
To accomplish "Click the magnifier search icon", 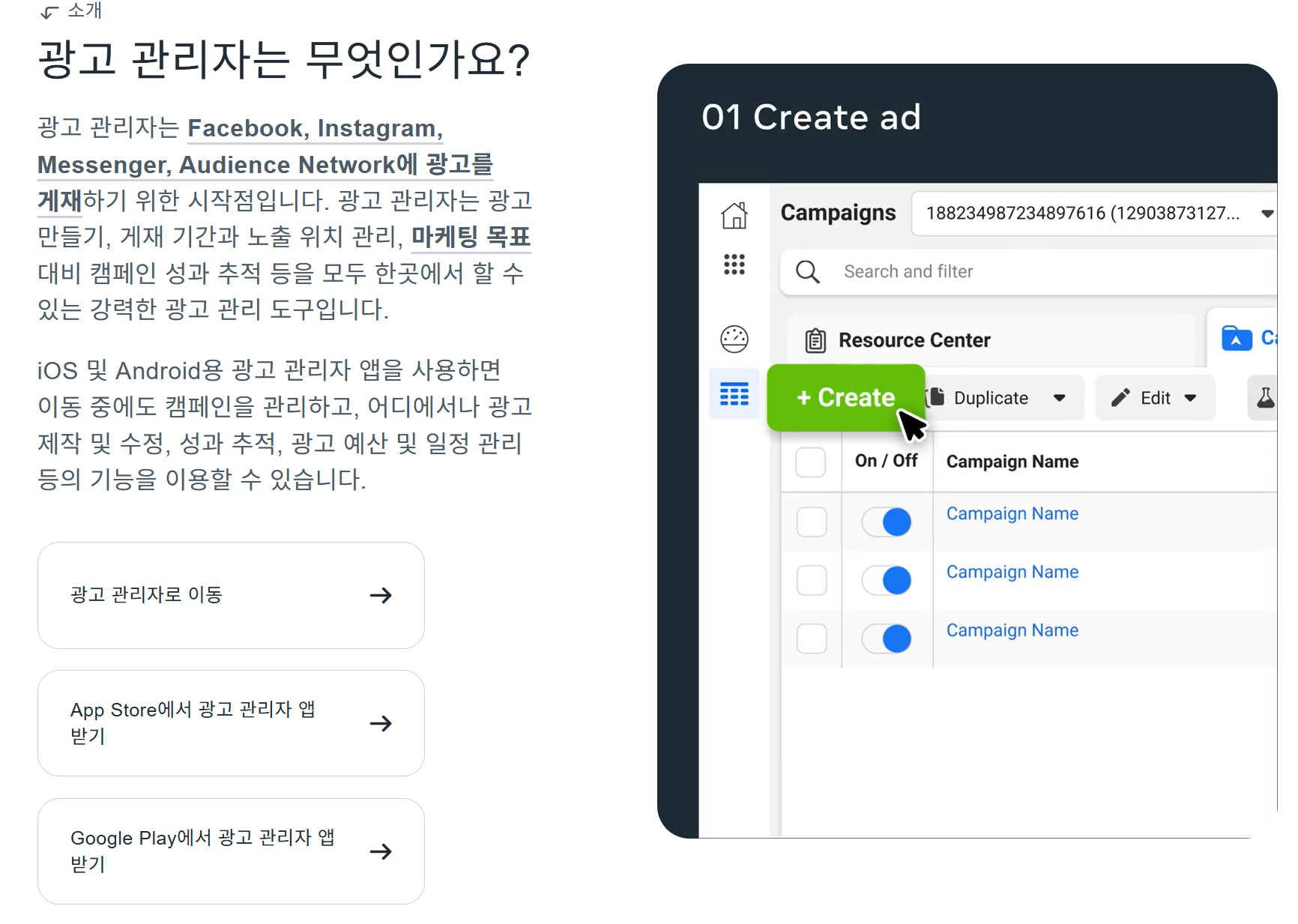I will coord(808,271).
